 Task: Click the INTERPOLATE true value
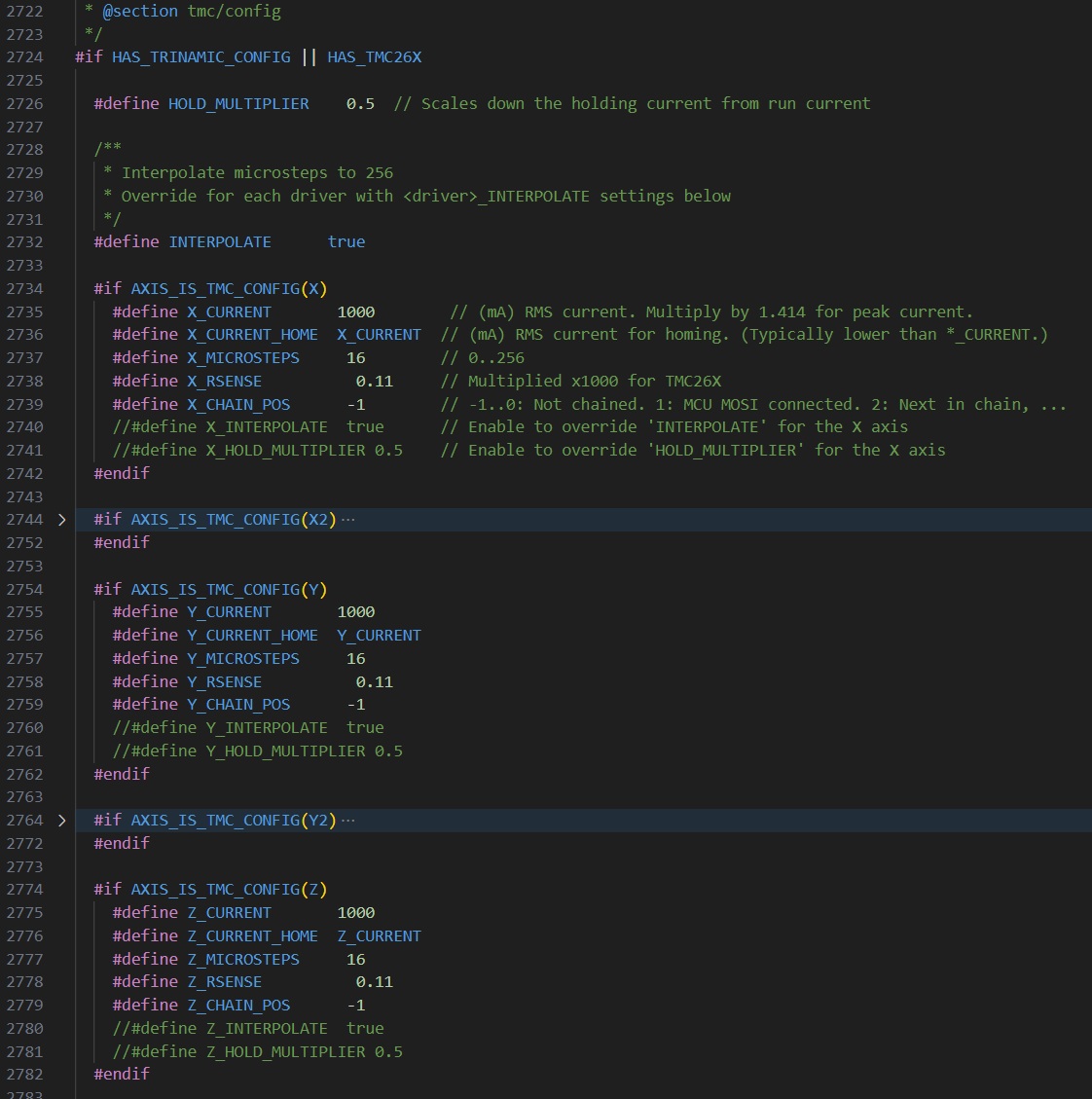point(346,241)
